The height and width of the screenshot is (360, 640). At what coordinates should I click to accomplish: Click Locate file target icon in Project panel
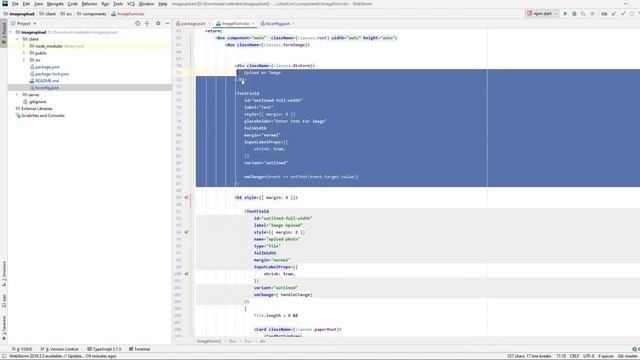click(x=138, y=24)
